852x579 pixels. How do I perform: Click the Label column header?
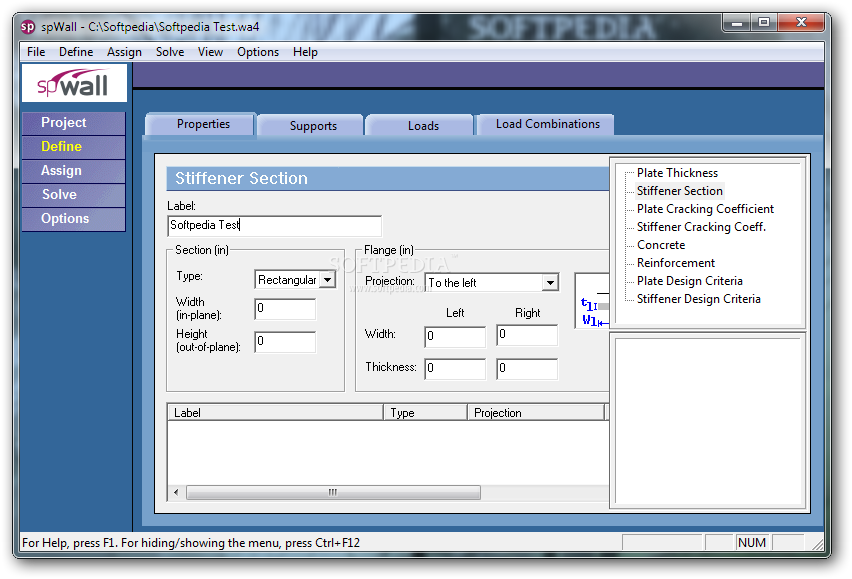tap(275, 413)
